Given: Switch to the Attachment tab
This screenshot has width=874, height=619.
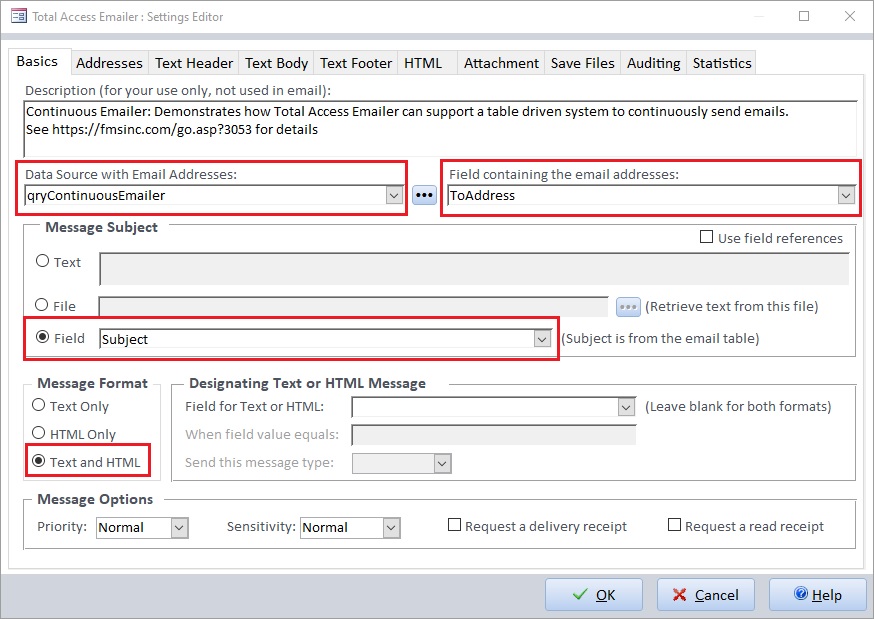Looking at the screenshot, I should click(501, 63).
